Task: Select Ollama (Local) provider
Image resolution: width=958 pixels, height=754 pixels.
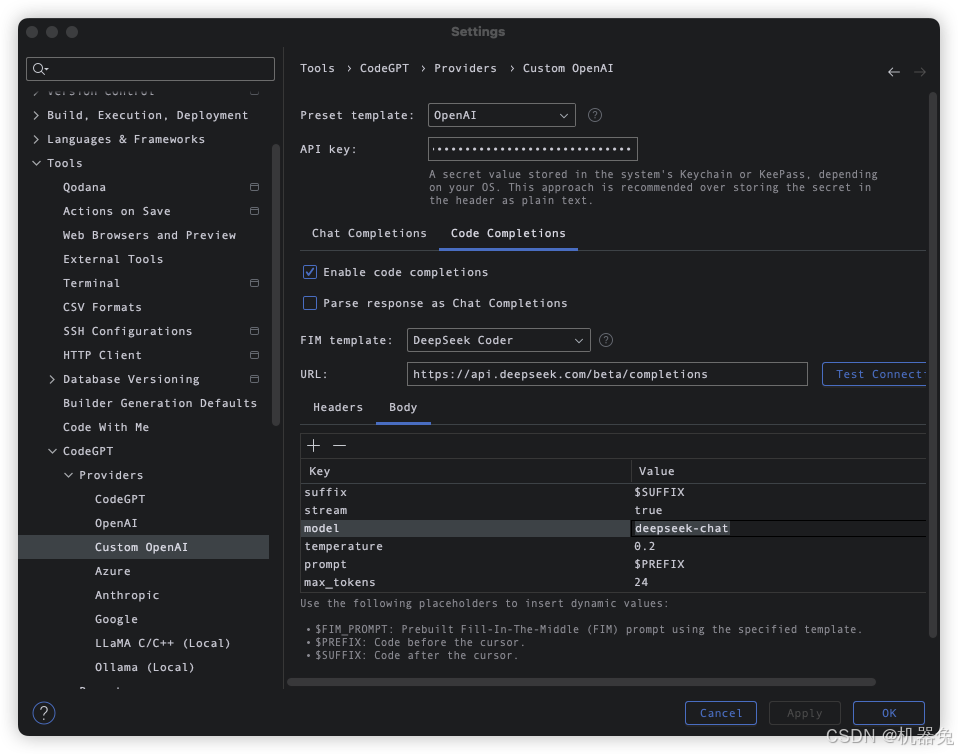Action: [144, 667]
